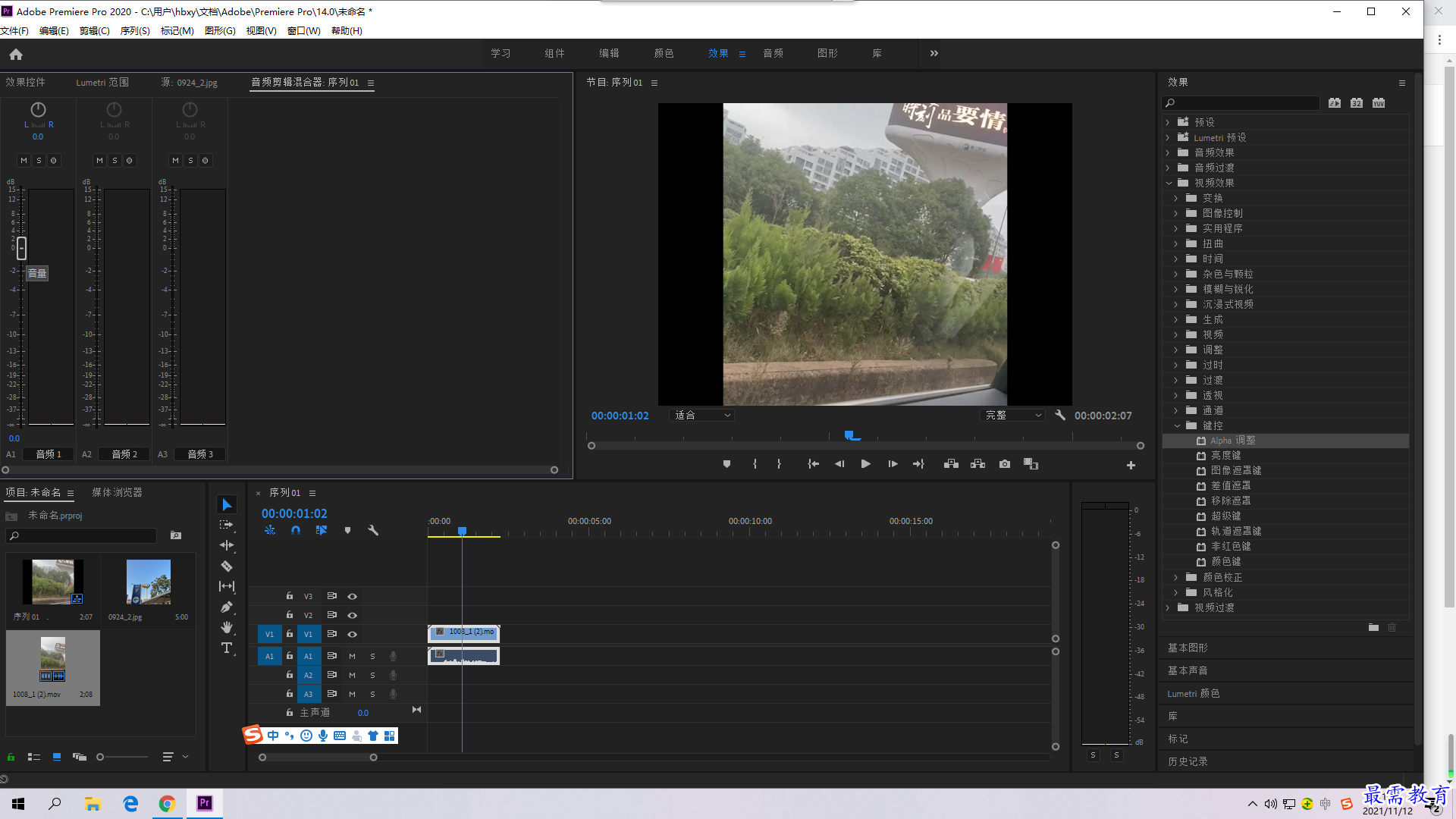This screenshot has width=1456, height=819.
Task: Mute timeline track A1
Action: (352, 656)
